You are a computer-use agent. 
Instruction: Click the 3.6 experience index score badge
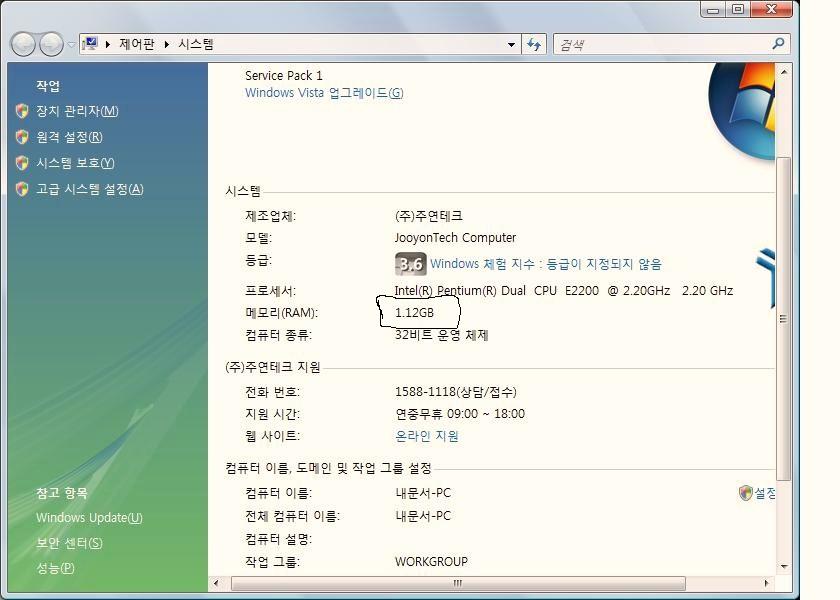(411, 264)
